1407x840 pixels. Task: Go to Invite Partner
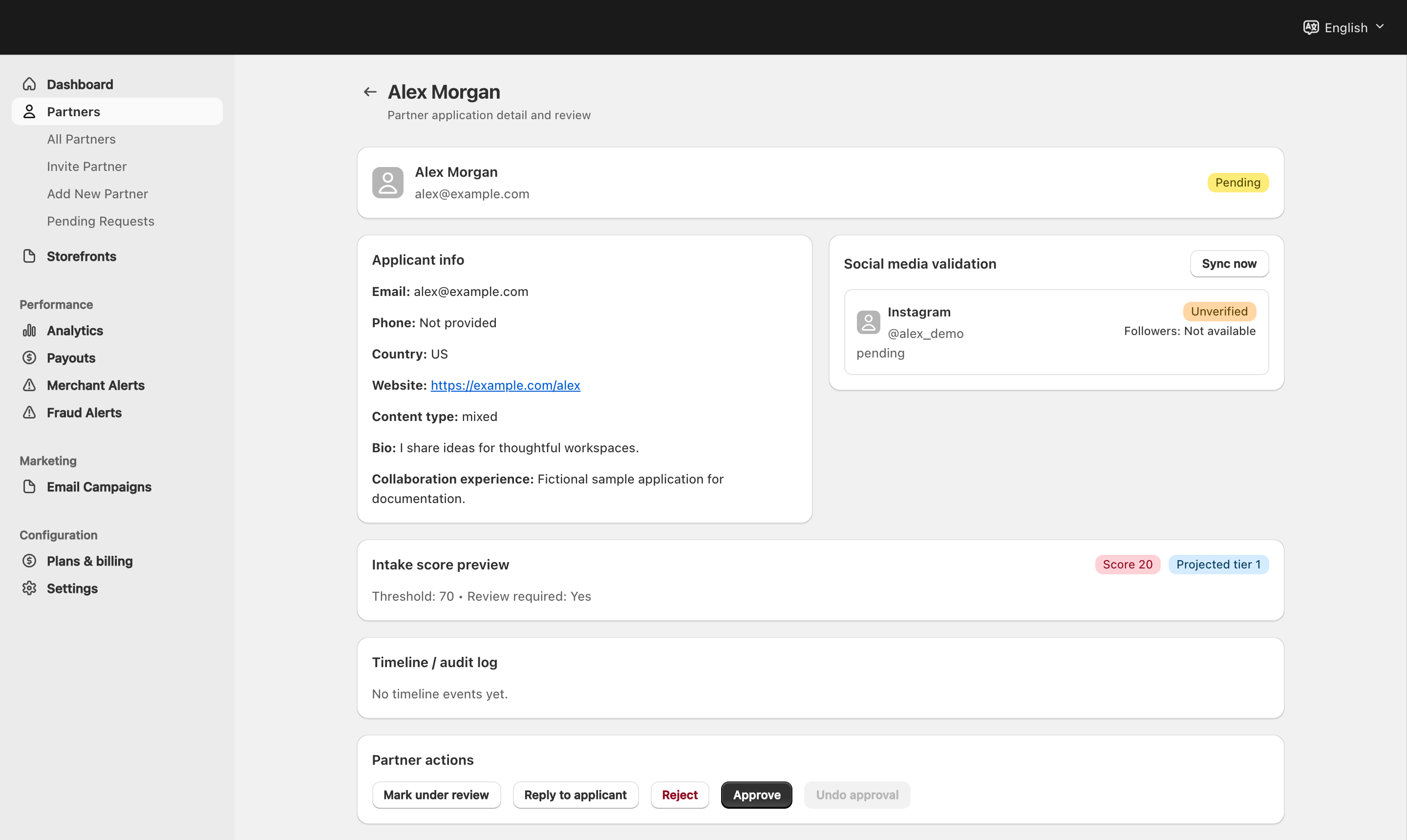pos(86,167)
